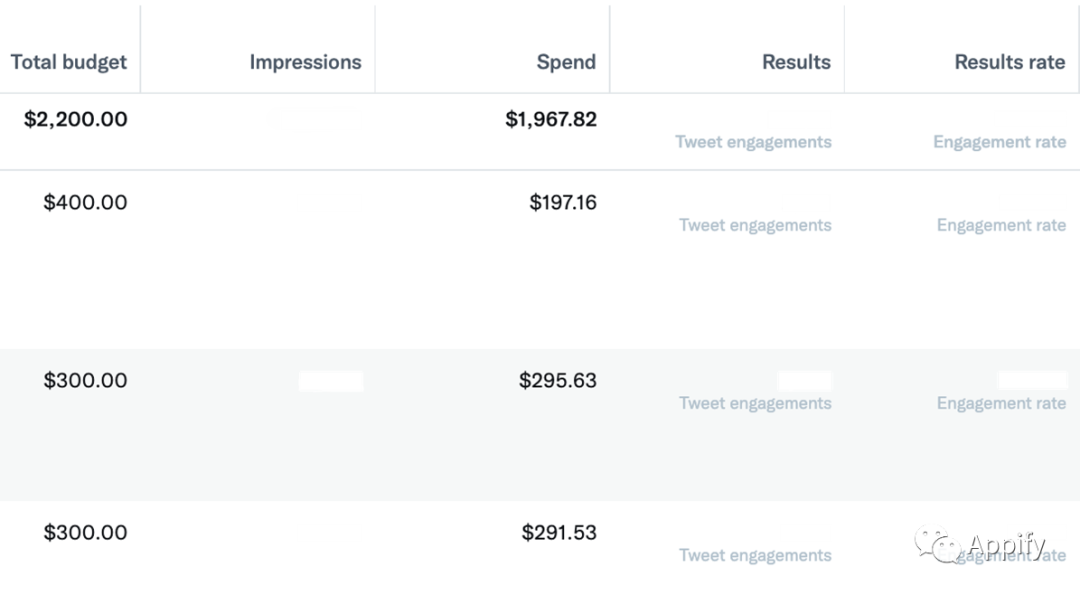Click the Results column header
This screenshot has height=595, width=1080.
(796, 62)
